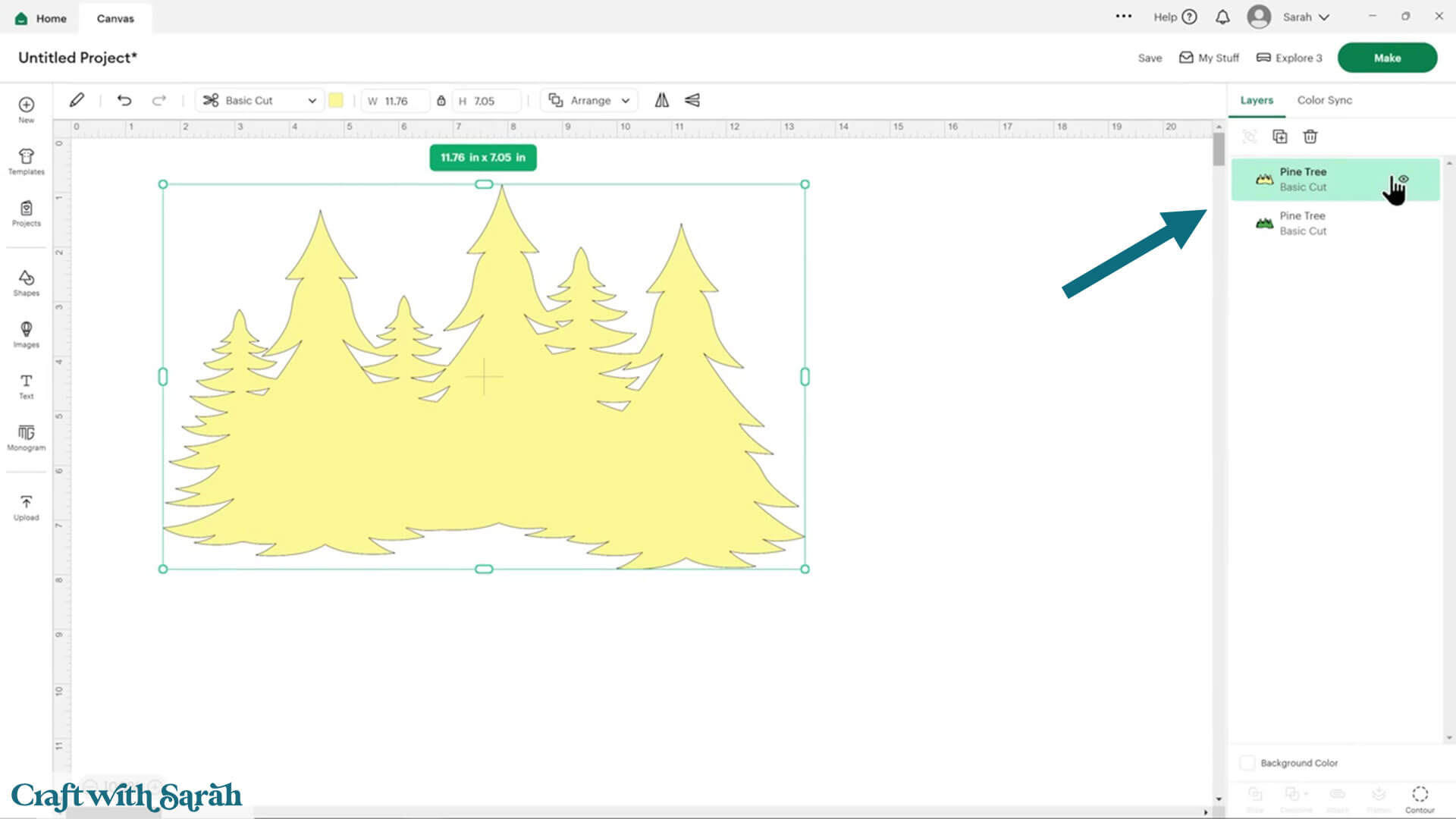The width and height of the screenshot is (1456, 819).
Task: Click the Background Color checkbox
Action: [1247, 763]
